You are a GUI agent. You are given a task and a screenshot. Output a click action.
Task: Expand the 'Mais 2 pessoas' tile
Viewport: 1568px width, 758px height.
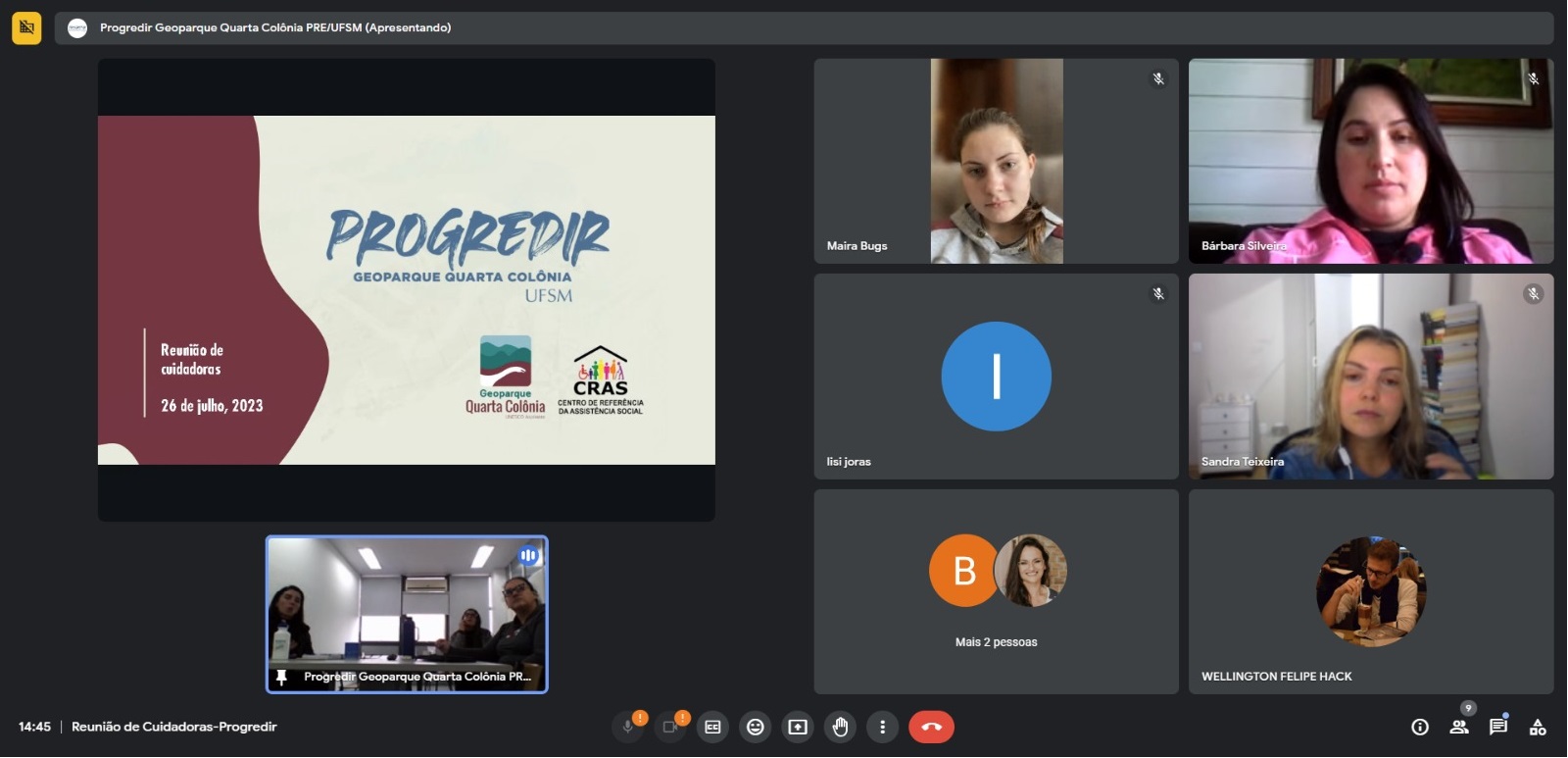996,592
